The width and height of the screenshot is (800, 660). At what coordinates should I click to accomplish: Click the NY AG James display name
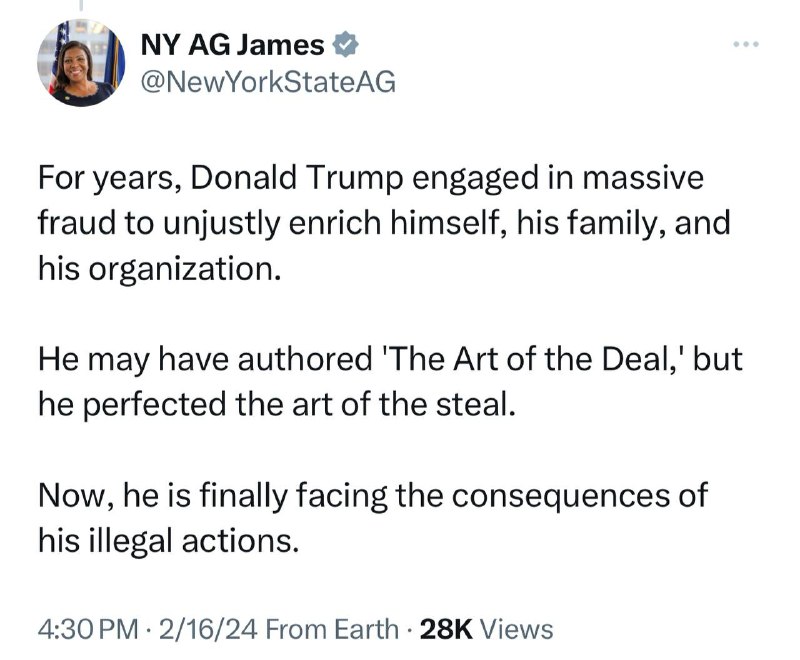[x=232, y=45]
